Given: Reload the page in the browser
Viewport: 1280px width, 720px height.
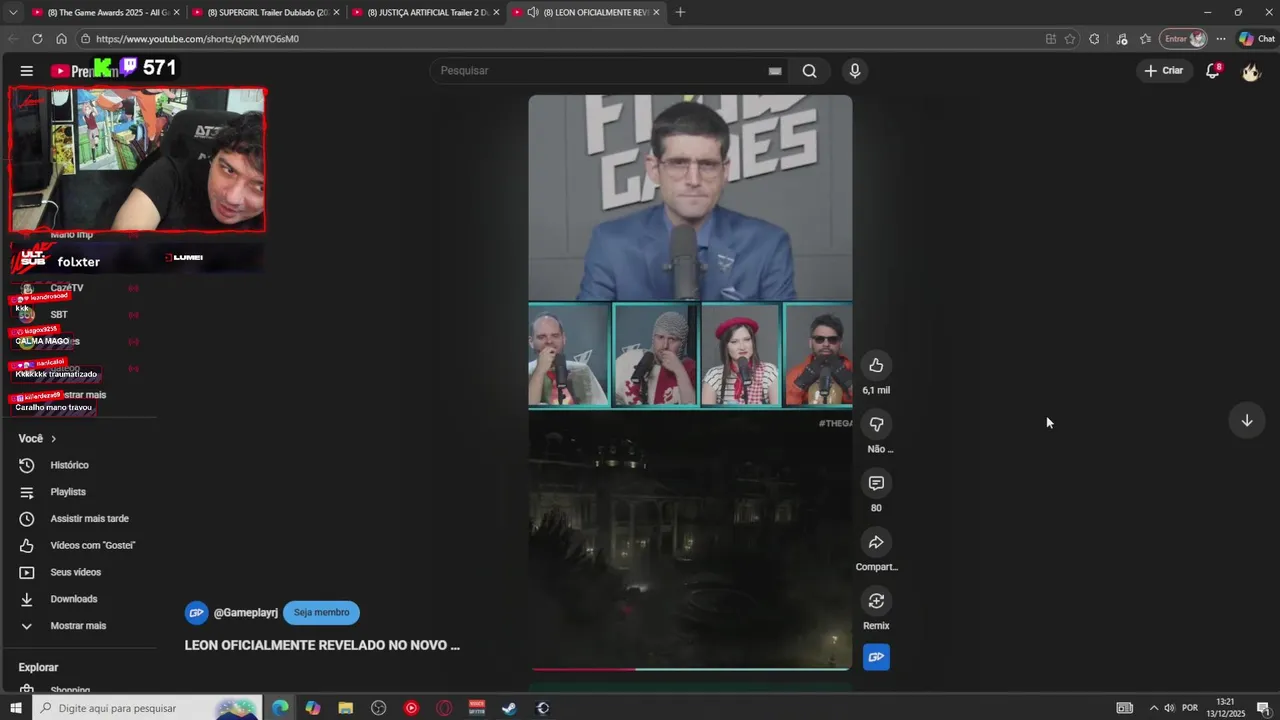Looking at the screenshot, I should (37, 39).
